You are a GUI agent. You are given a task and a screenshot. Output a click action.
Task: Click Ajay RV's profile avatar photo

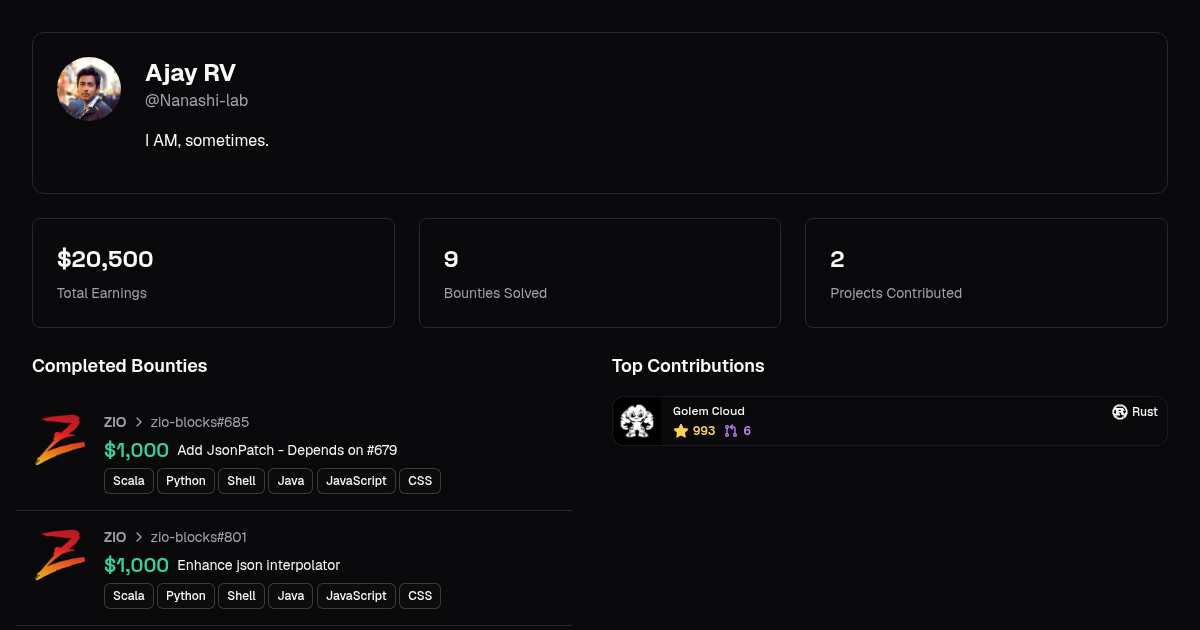pyautogui.click(x=89, y=89)
